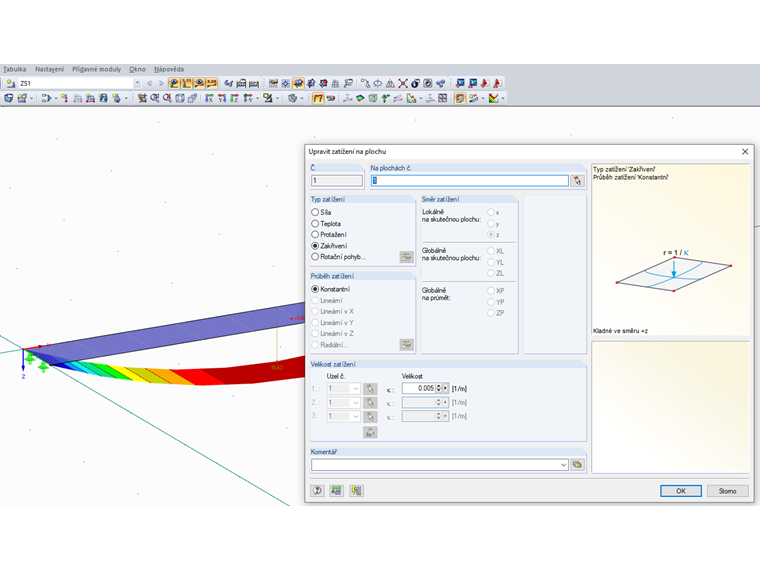Viewport: 760px width, 570px height.
Task: Click the black sphere icon in top toolbar
Action: 415,83
